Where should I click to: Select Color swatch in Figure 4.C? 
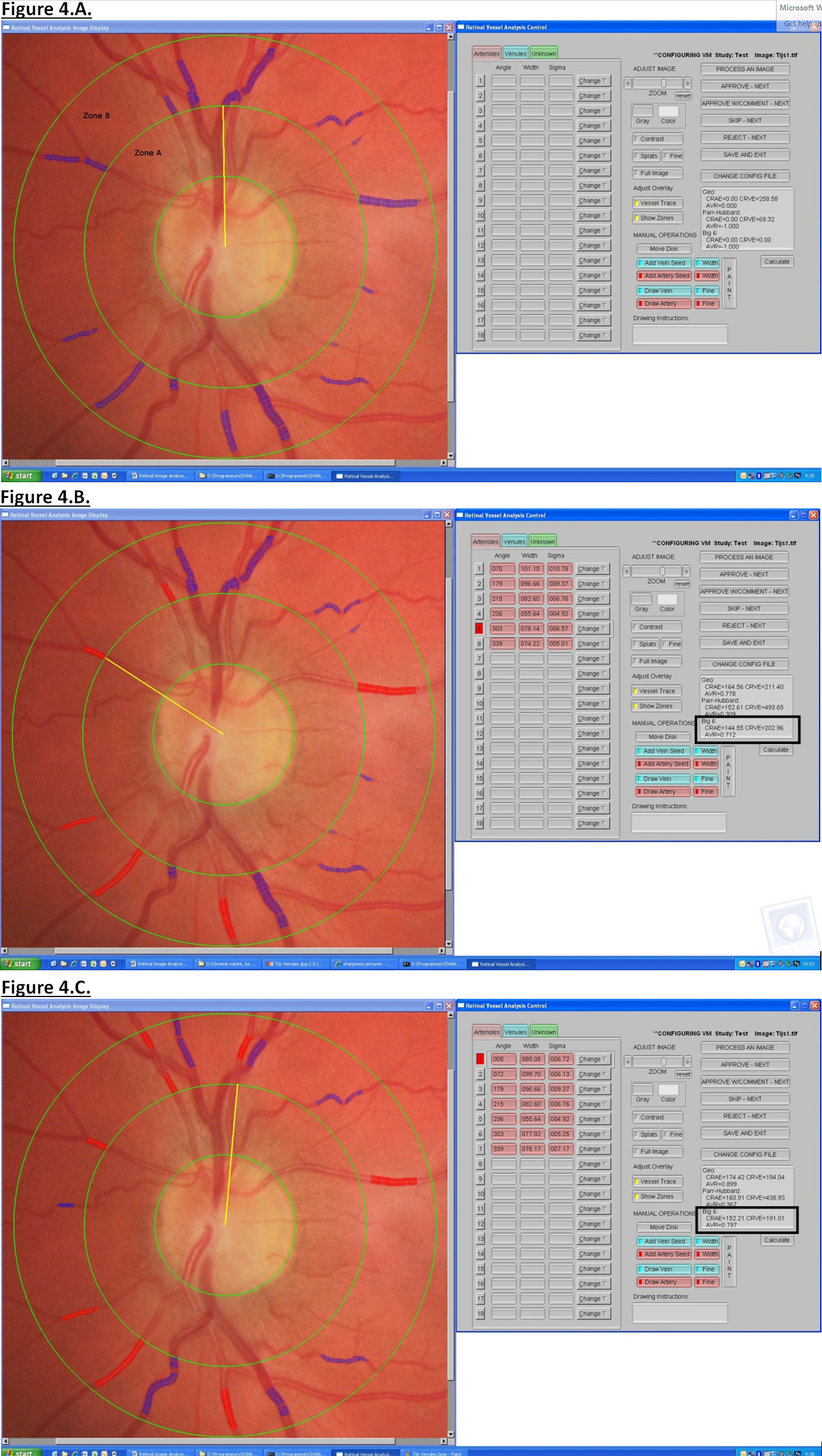click(668, 1089)
